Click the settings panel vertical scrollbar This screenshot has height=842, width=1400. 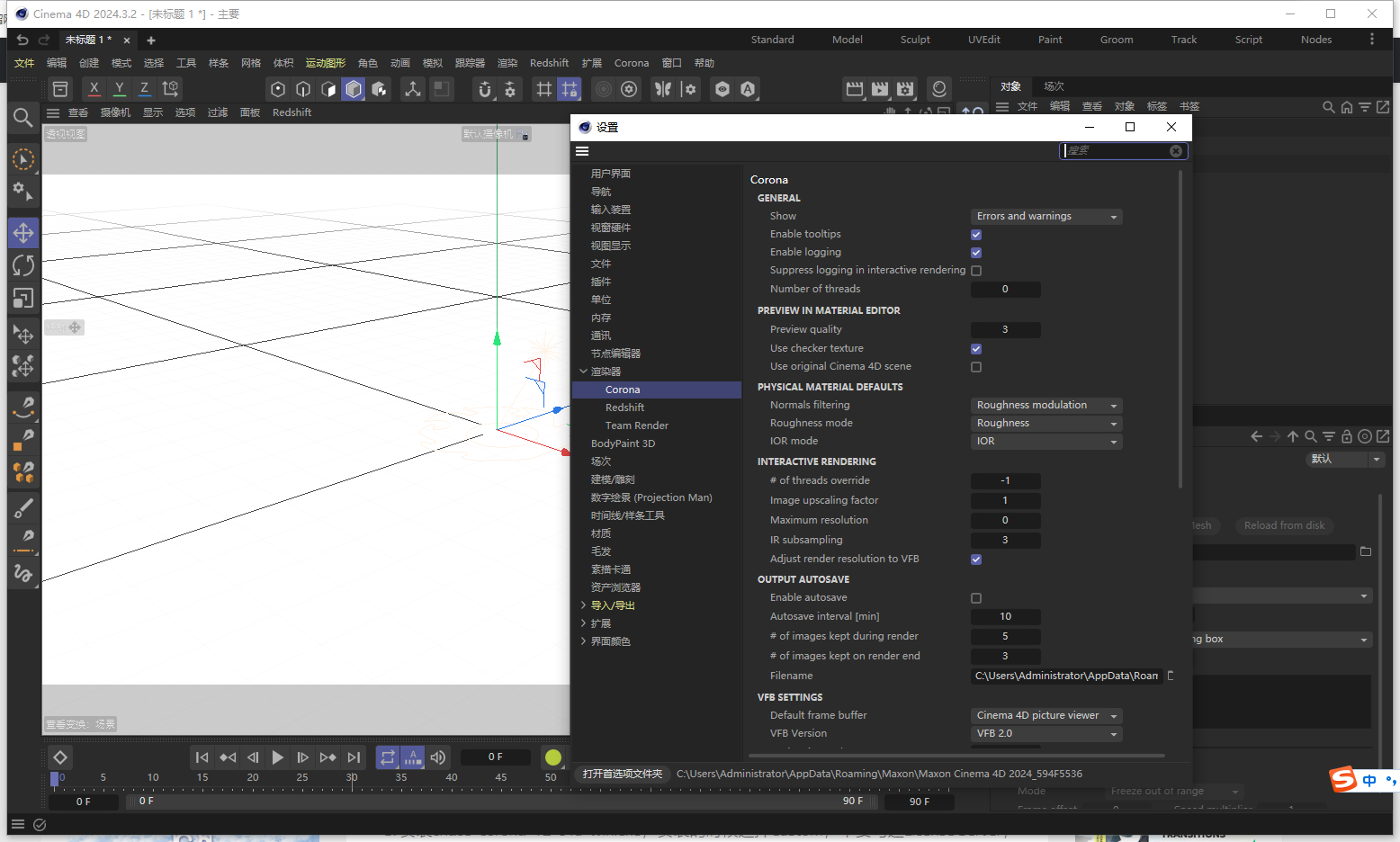coord(1180,329)
